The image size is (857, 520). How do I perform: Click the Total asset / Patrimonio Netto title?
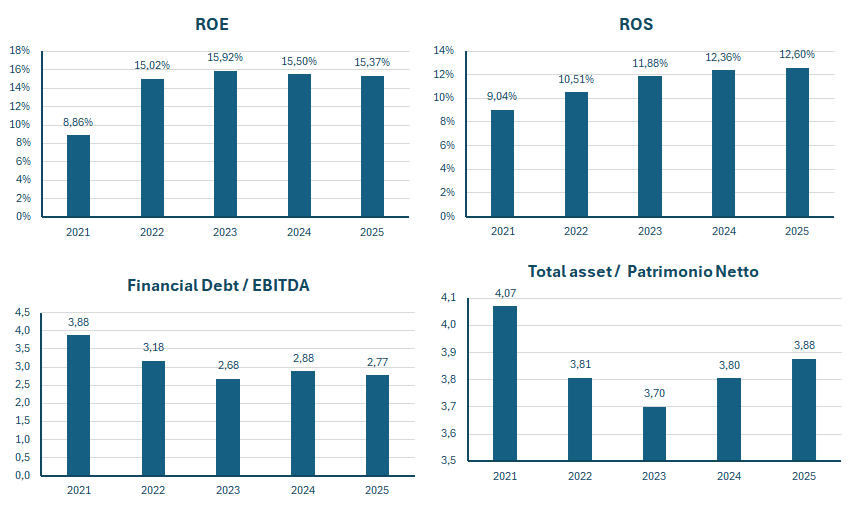643,272
